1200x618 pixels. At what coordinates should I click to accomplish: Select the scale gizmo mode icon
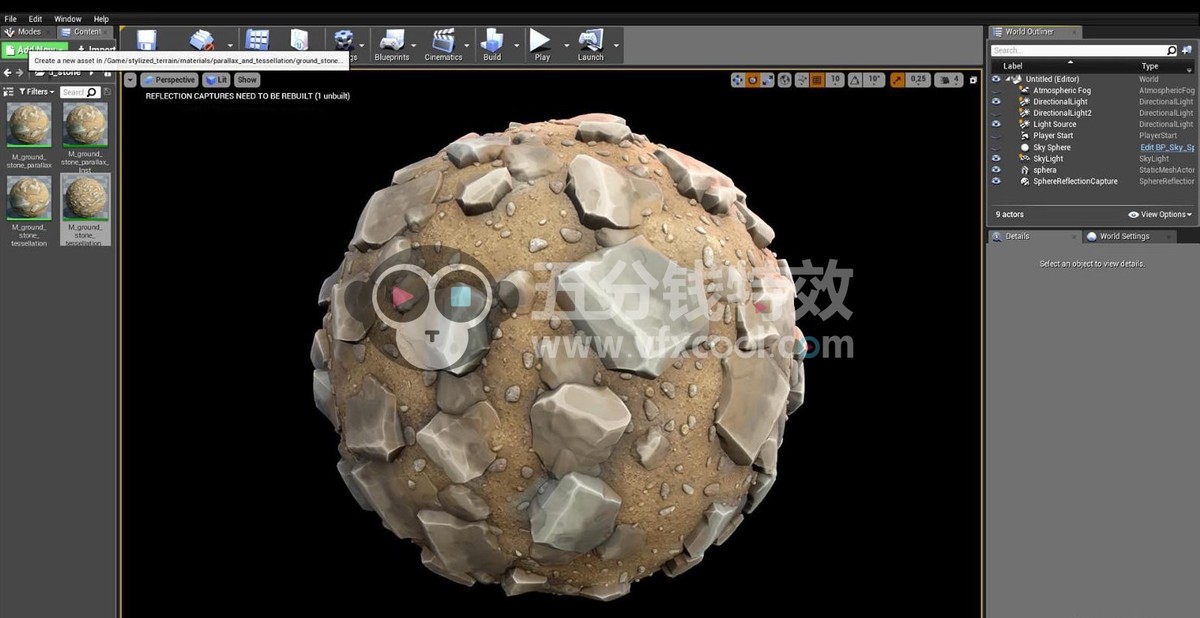coord(768,80)
